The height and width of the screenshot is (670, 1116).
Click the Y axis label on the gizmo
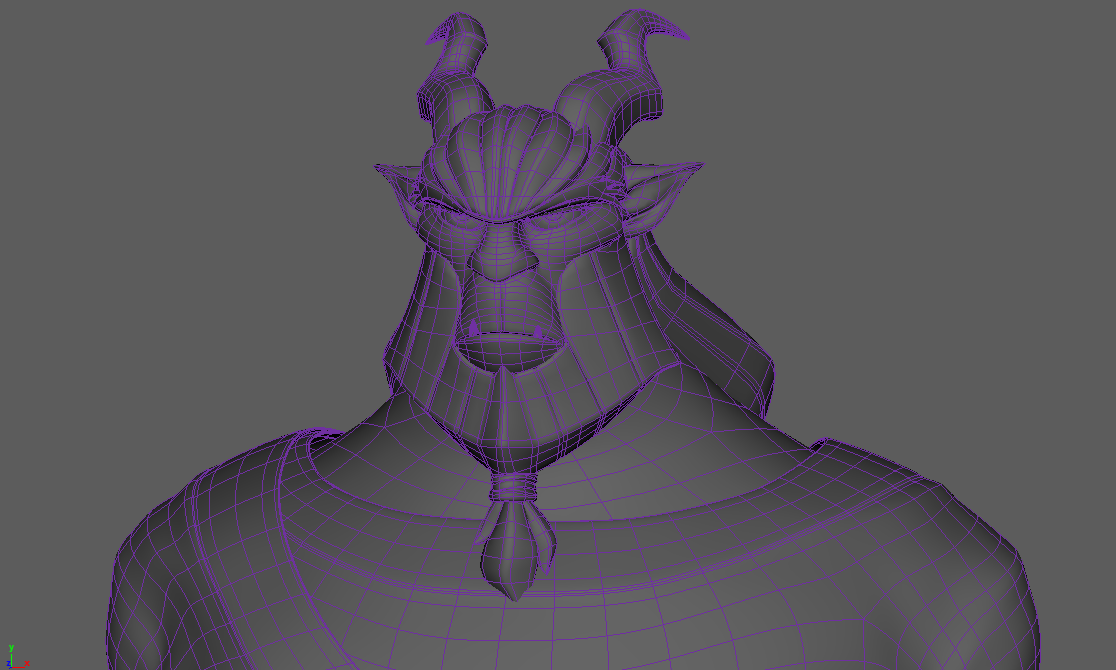click(x=10, y=648)
